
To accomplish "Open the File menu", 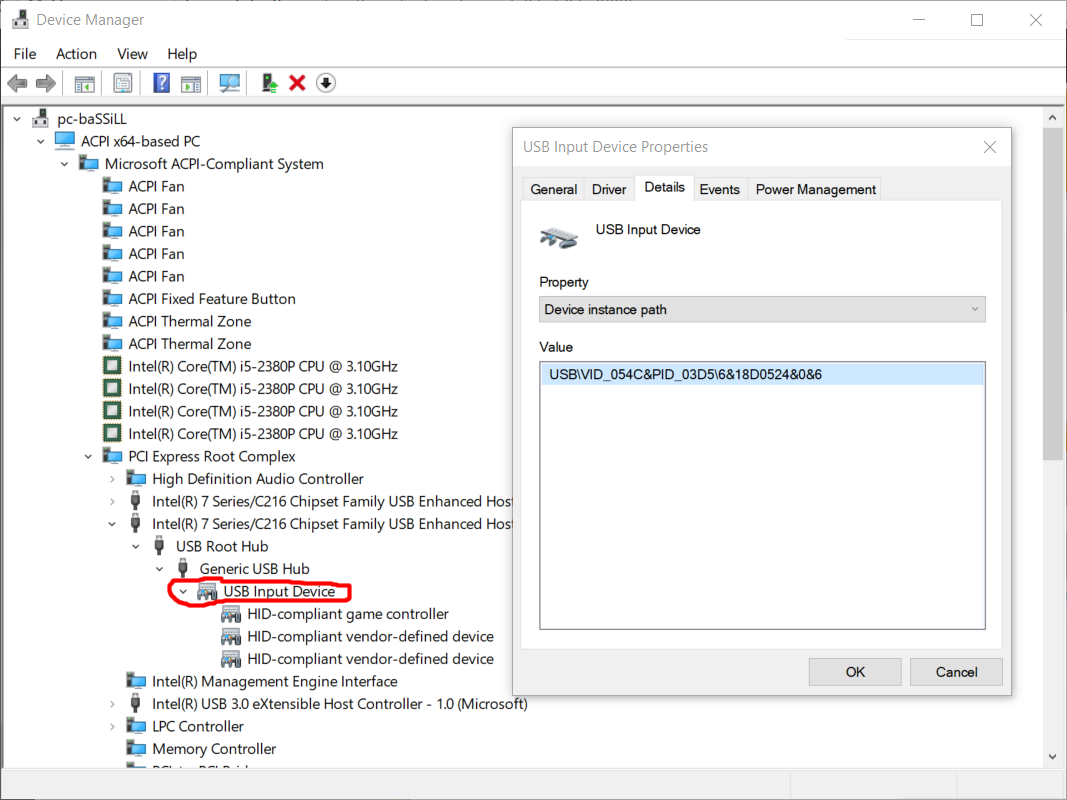I will point(25,54).
